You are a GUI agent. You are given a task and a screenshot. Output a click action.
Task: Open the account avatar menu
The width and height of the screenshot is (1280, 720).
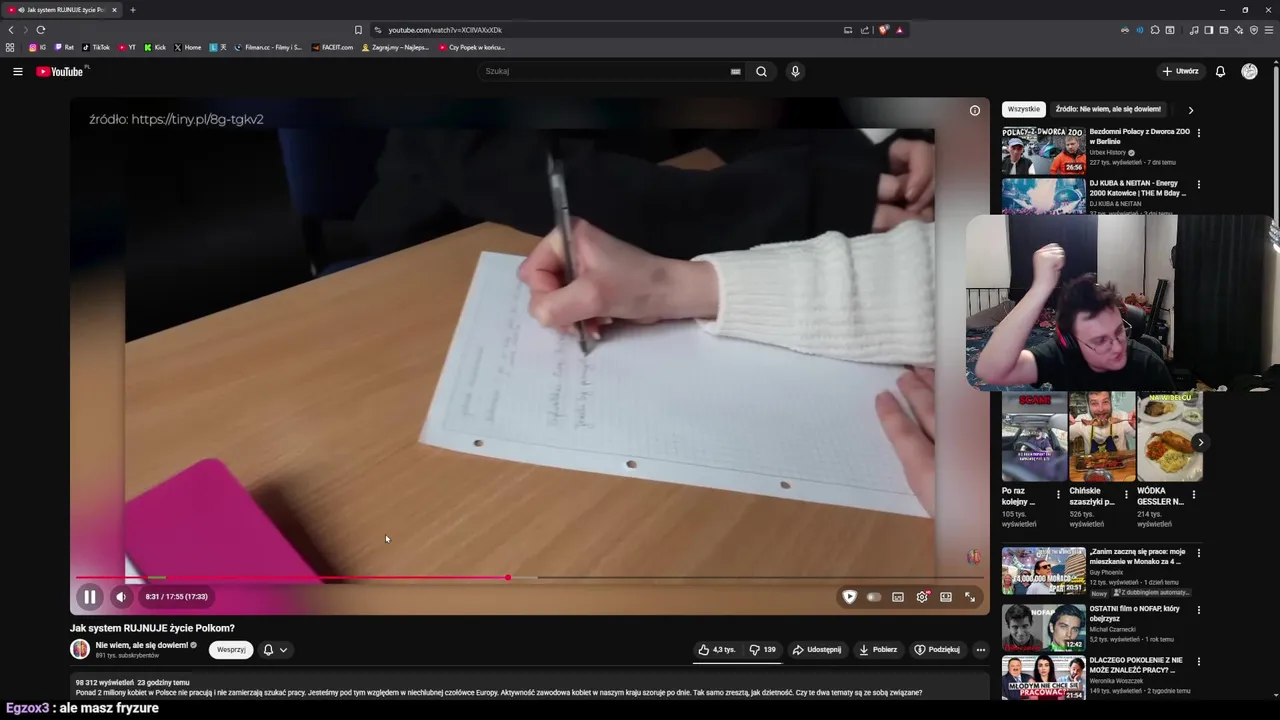point(1249,71)
